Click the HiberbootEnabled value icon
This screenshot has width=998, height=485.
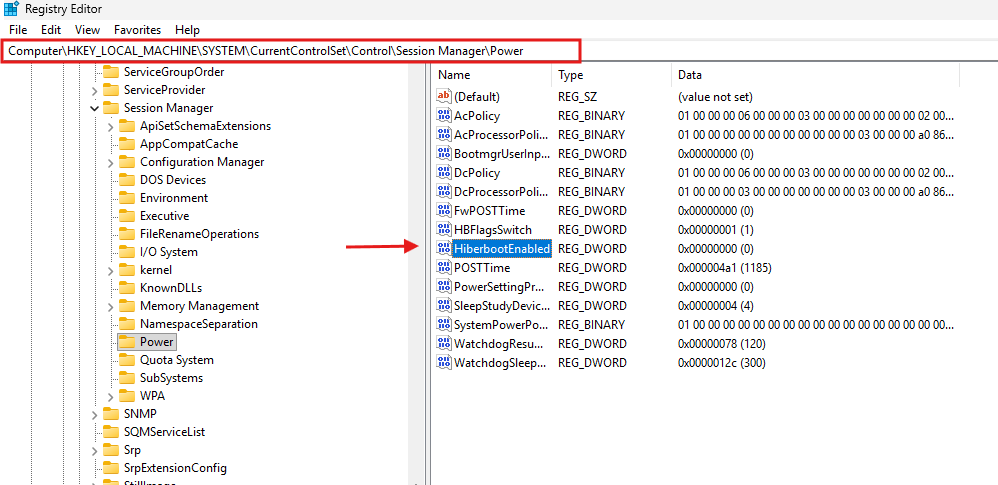(x=444, y=248)
